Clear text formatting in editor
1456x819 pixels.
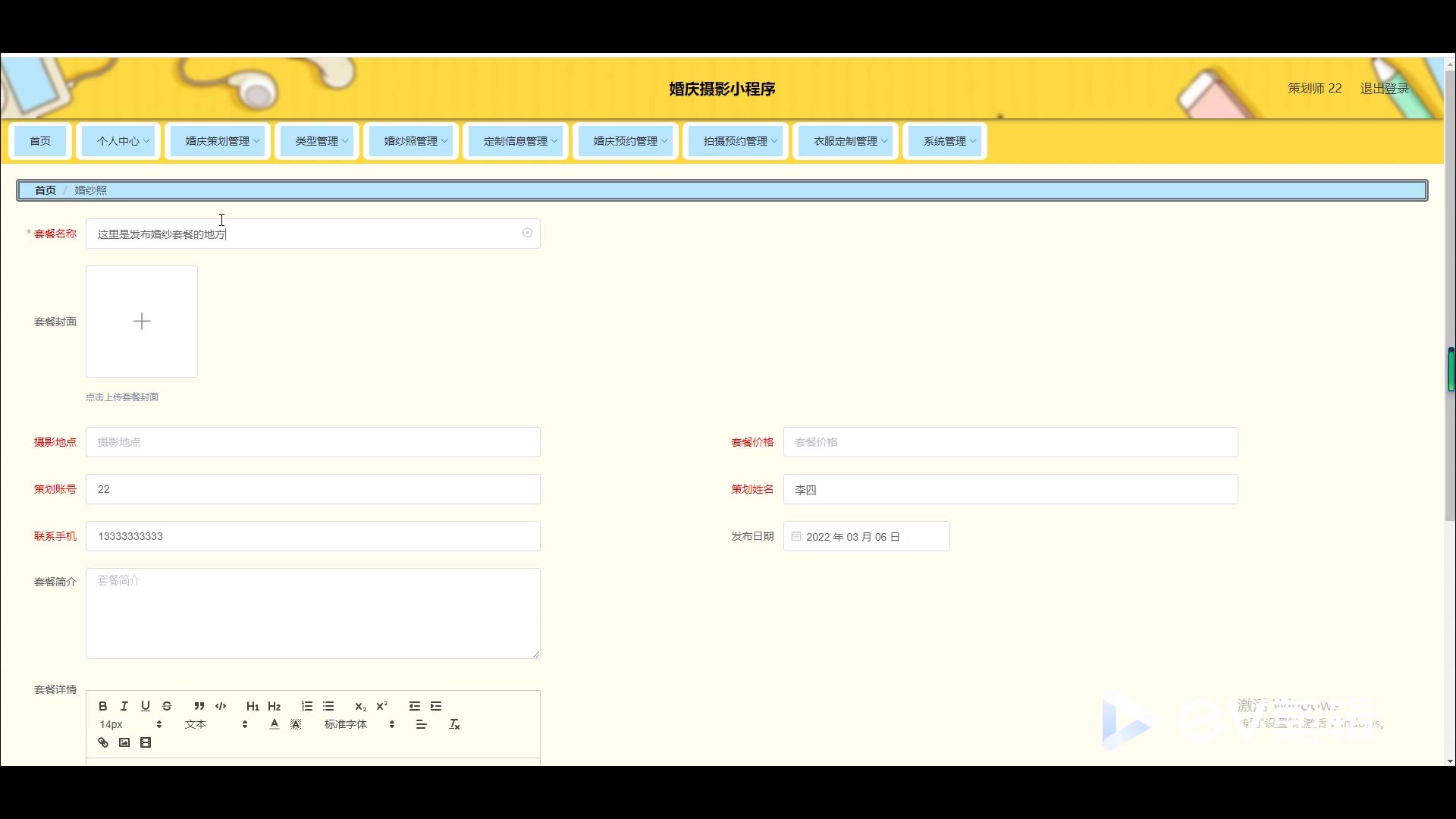[454, 724]
